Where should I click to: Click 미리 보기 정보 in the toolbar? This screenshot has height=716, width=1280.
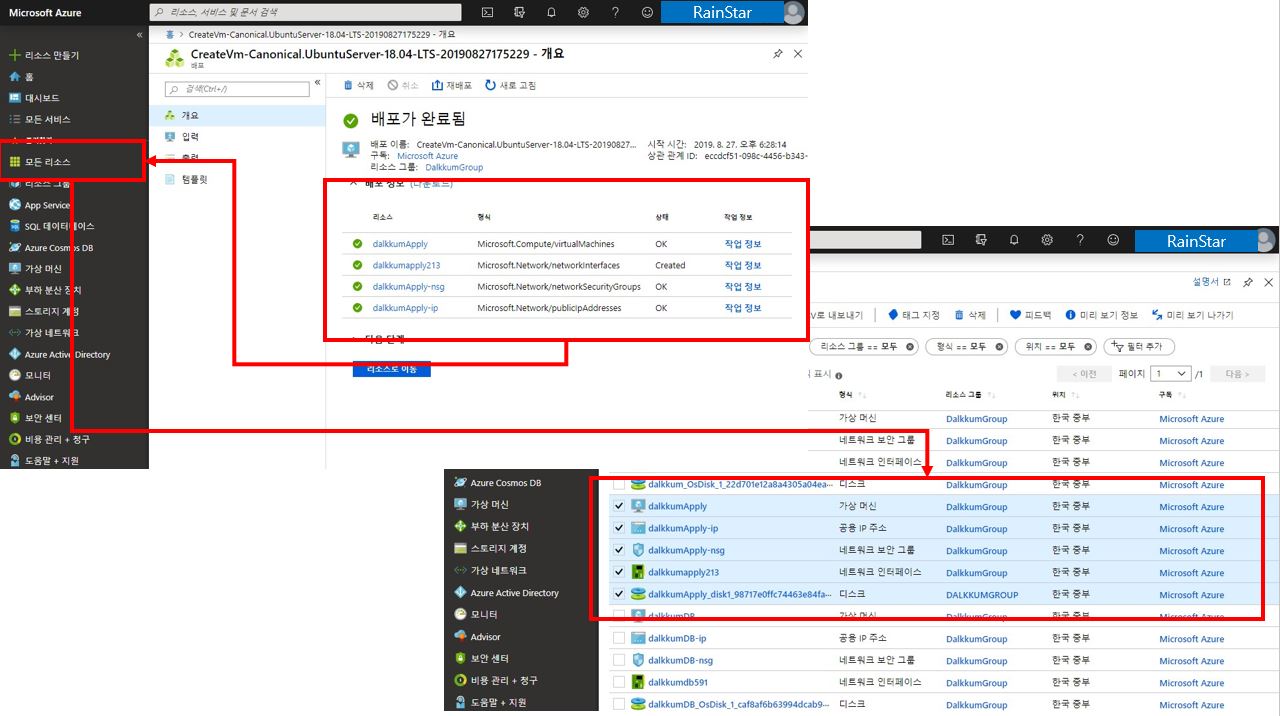(1102, 315)
